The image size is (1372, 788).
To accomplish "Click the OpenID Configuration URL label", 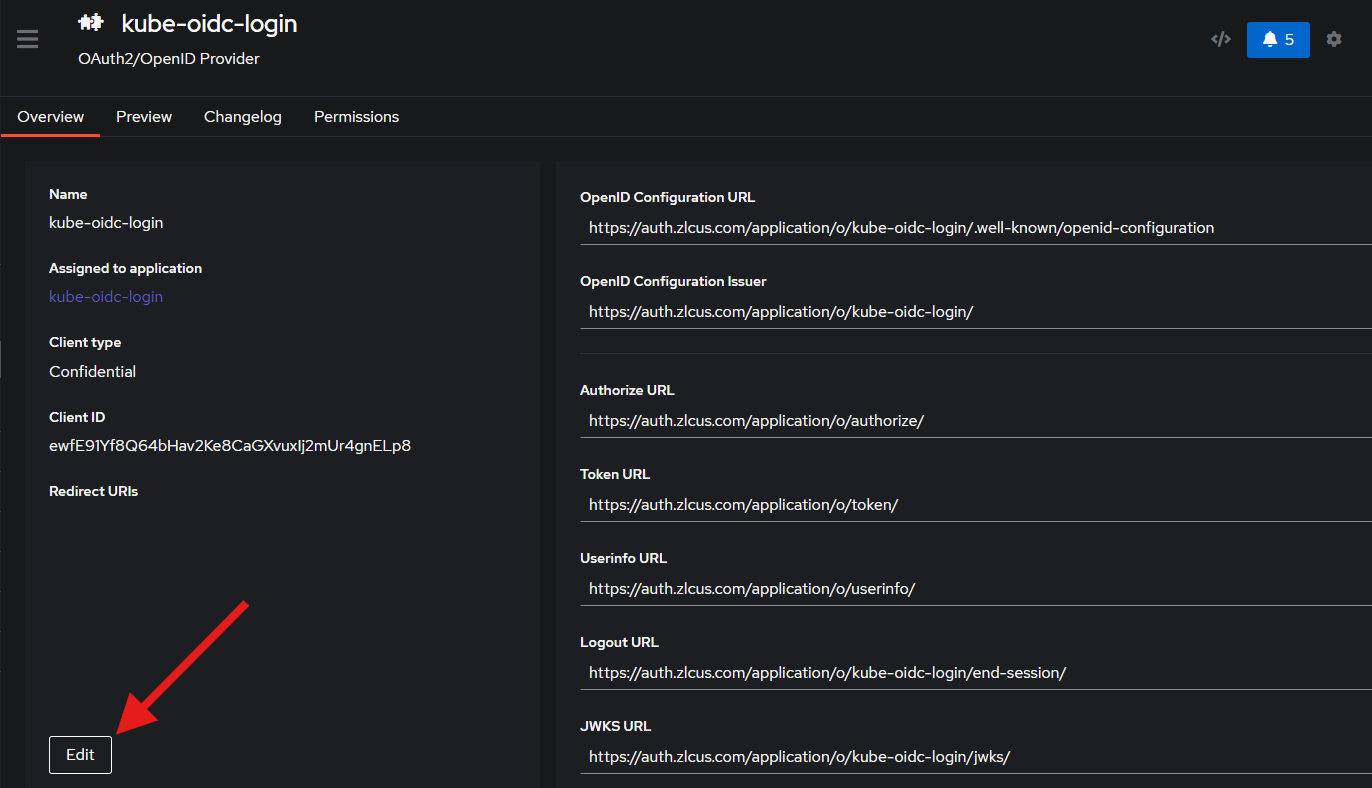I will tap(667, 197).
